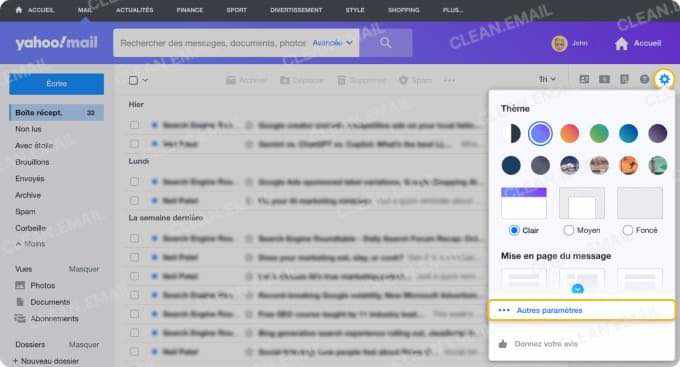Open the Accueil house icon at right

[x=621, y=43]
